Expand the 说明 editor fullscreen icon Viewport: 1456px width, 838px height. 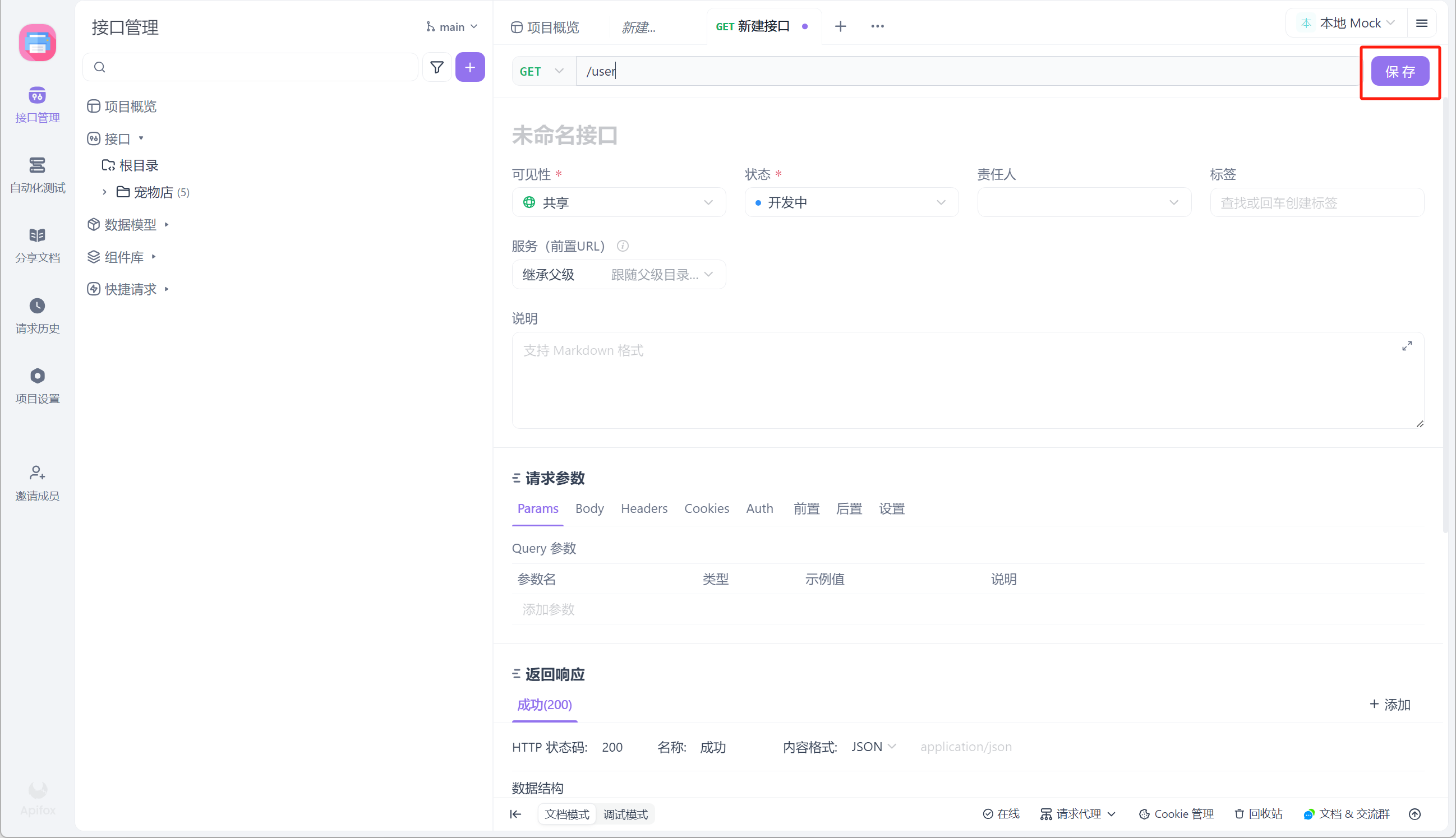point(1407,346)
